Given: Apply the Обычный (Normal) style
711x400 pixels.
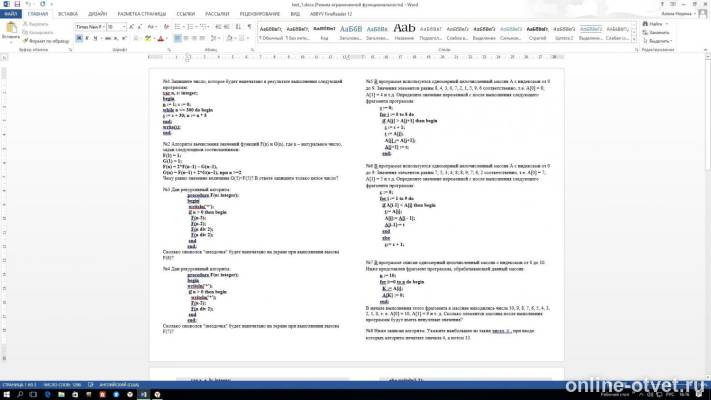Looking at the screenshot, I should pos(271,33).
